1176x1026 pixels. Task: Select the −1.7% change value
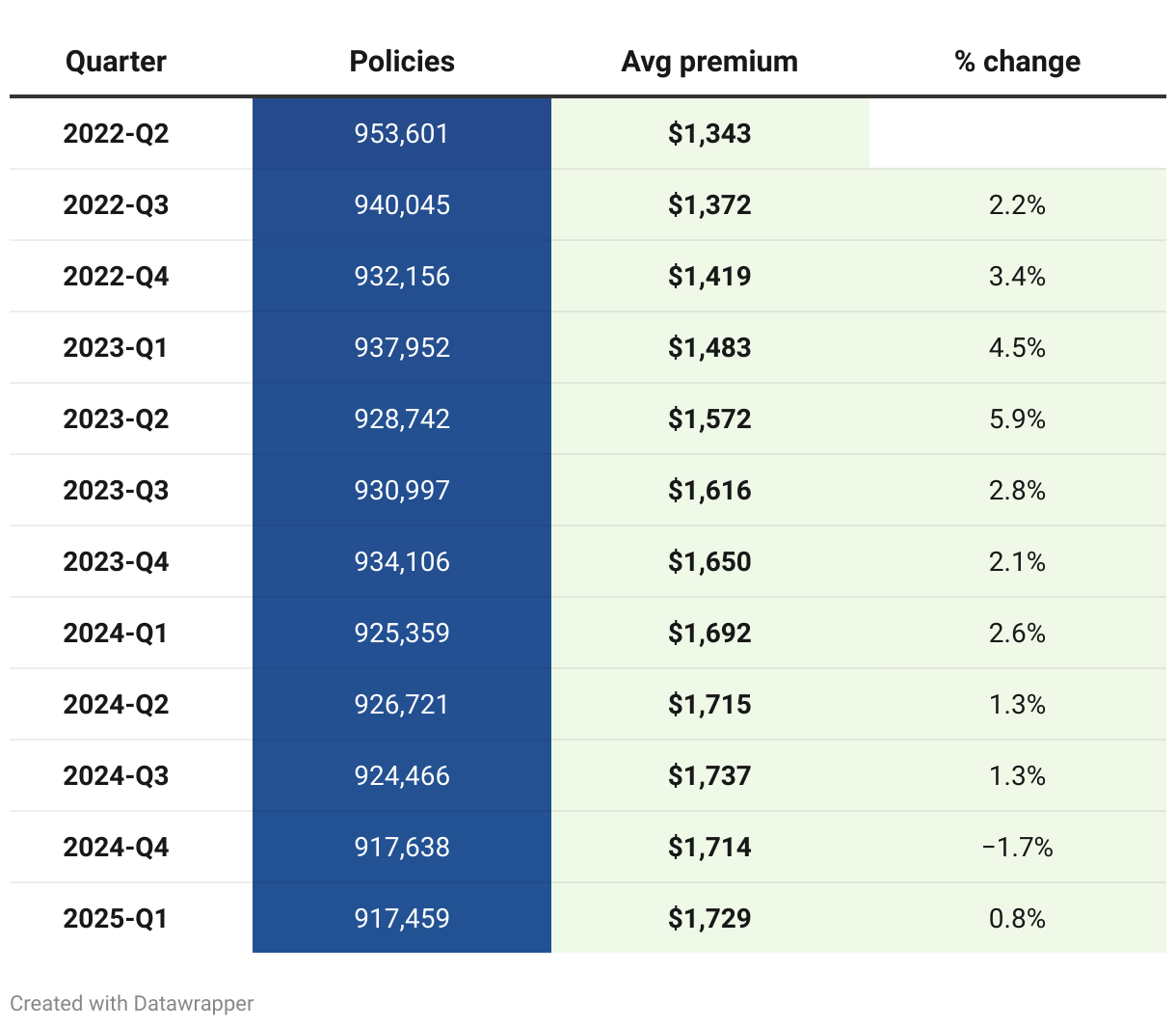[x=1017, y=847]
